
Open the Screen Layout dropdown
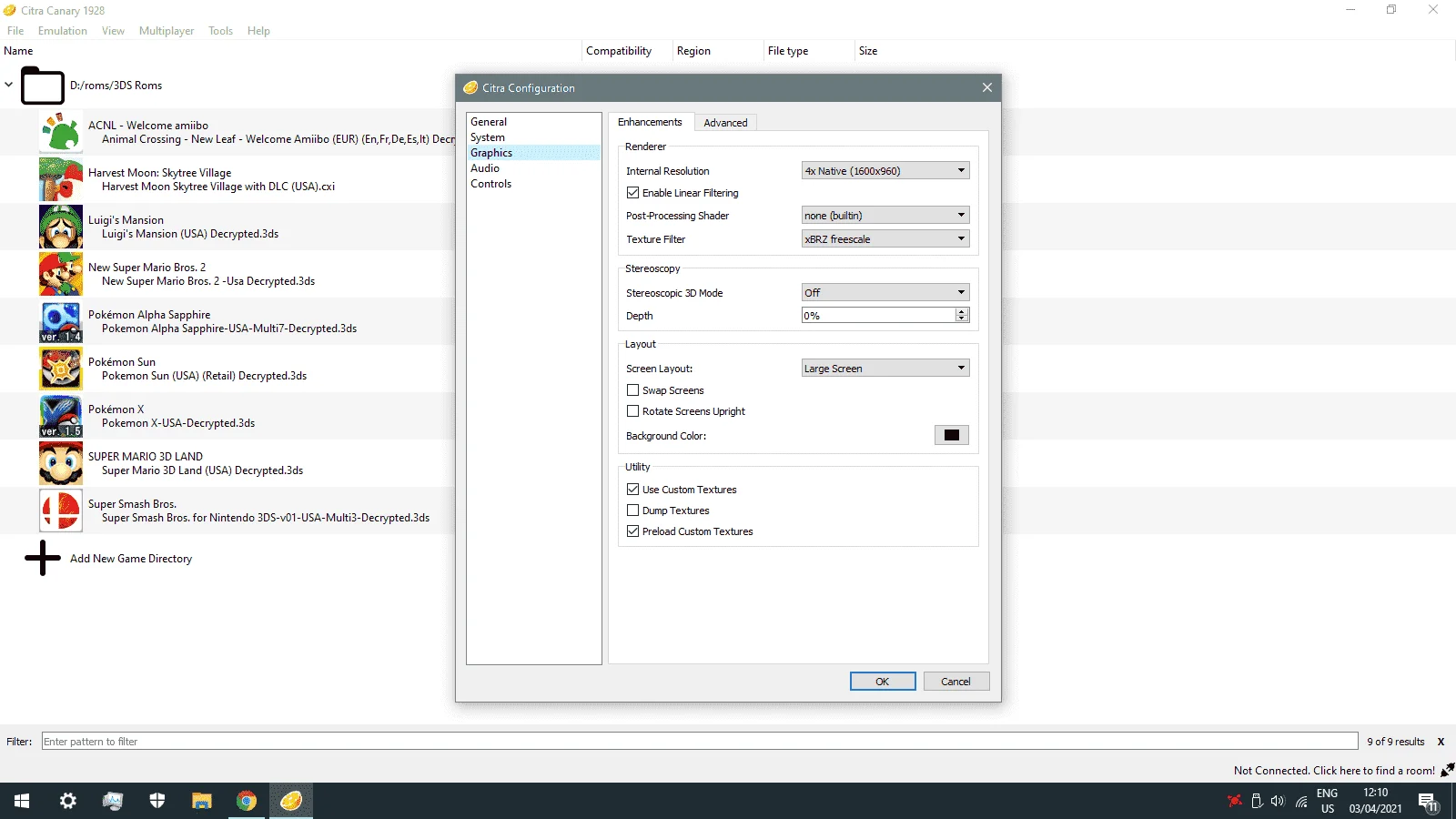pyautogui.click(x=885, y=368)
